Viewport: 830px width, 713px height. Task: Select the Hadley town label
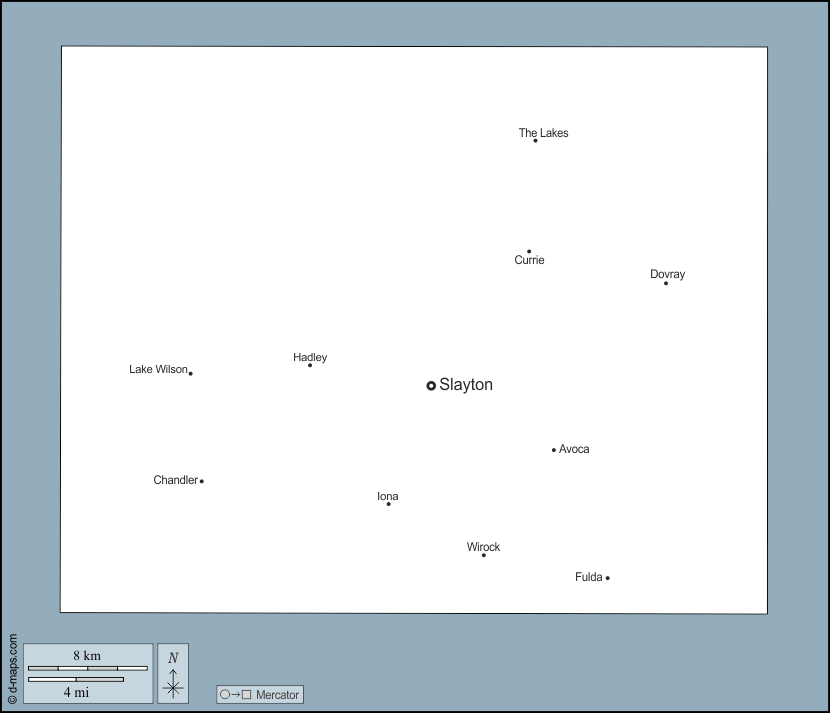(310, 357)
